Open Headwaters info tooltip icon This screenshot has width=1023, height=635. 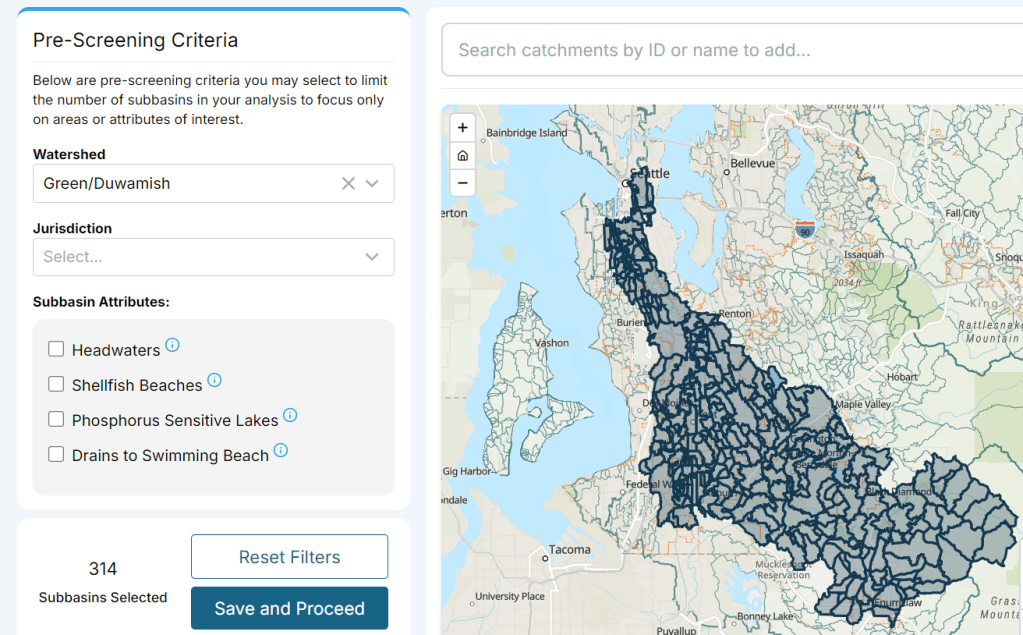tap(172, 345)
